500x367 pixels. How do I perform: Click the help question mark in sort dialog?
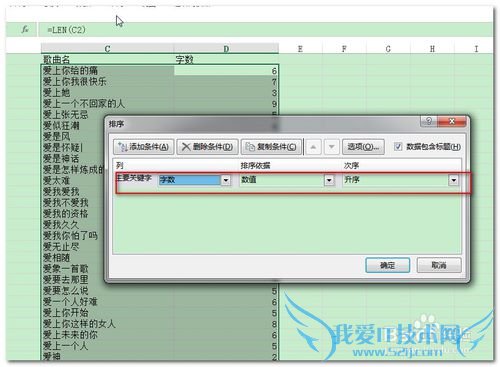(429, 121)
